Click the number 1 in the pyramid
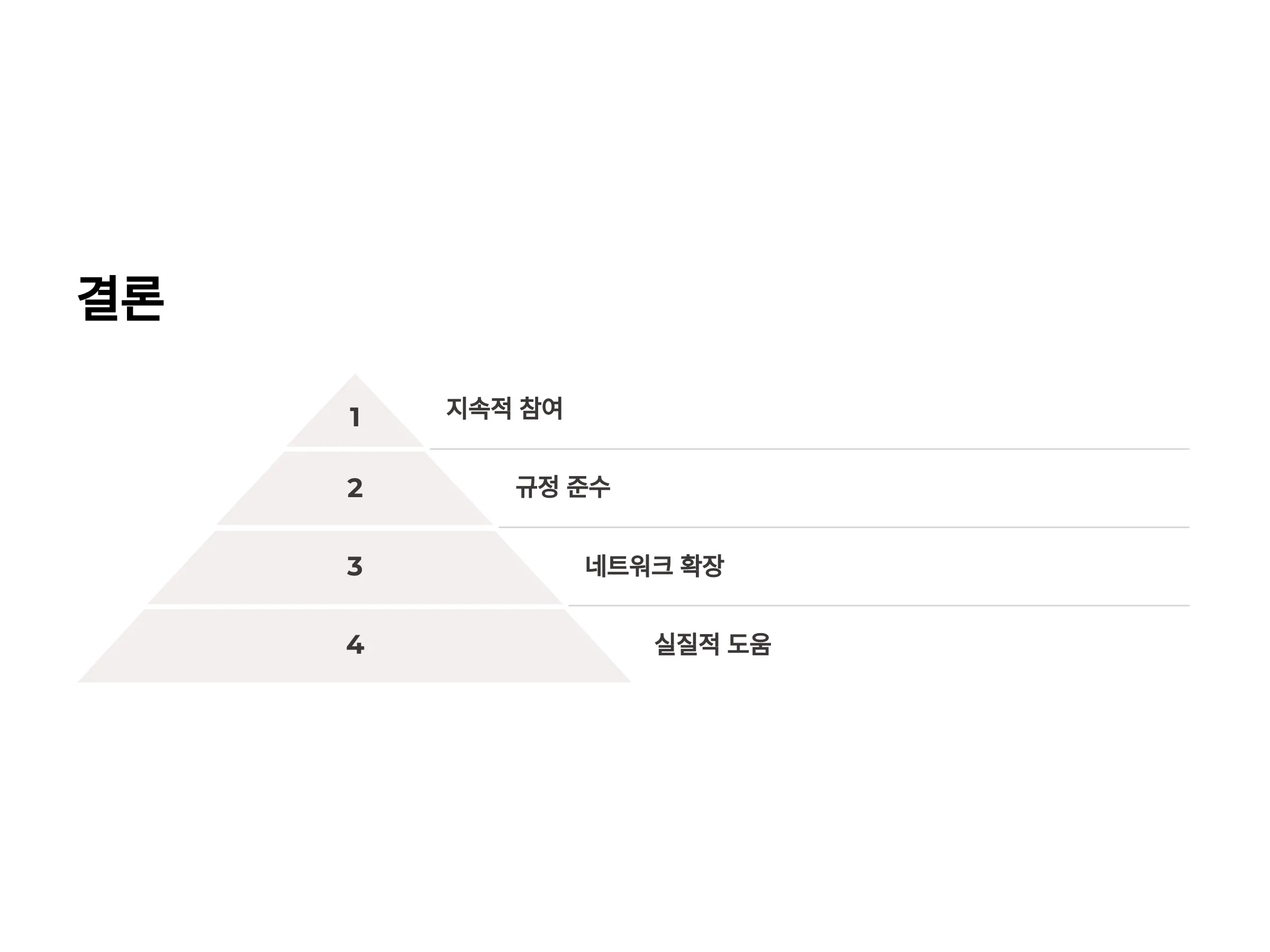The width and height of the screenshot is (1270, 952). (x=355, y=417)
